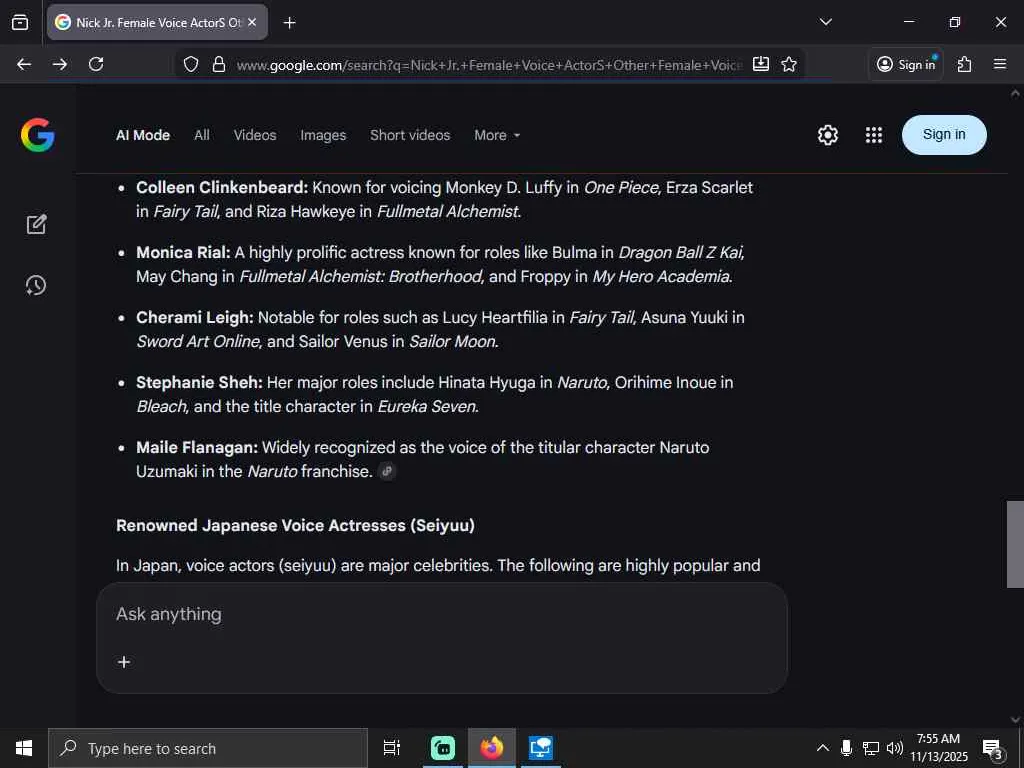Viewport: 1024px width, 768px height.
Task: Start a new AI Mode chat (pencil icon)
Action: (37, 224)
